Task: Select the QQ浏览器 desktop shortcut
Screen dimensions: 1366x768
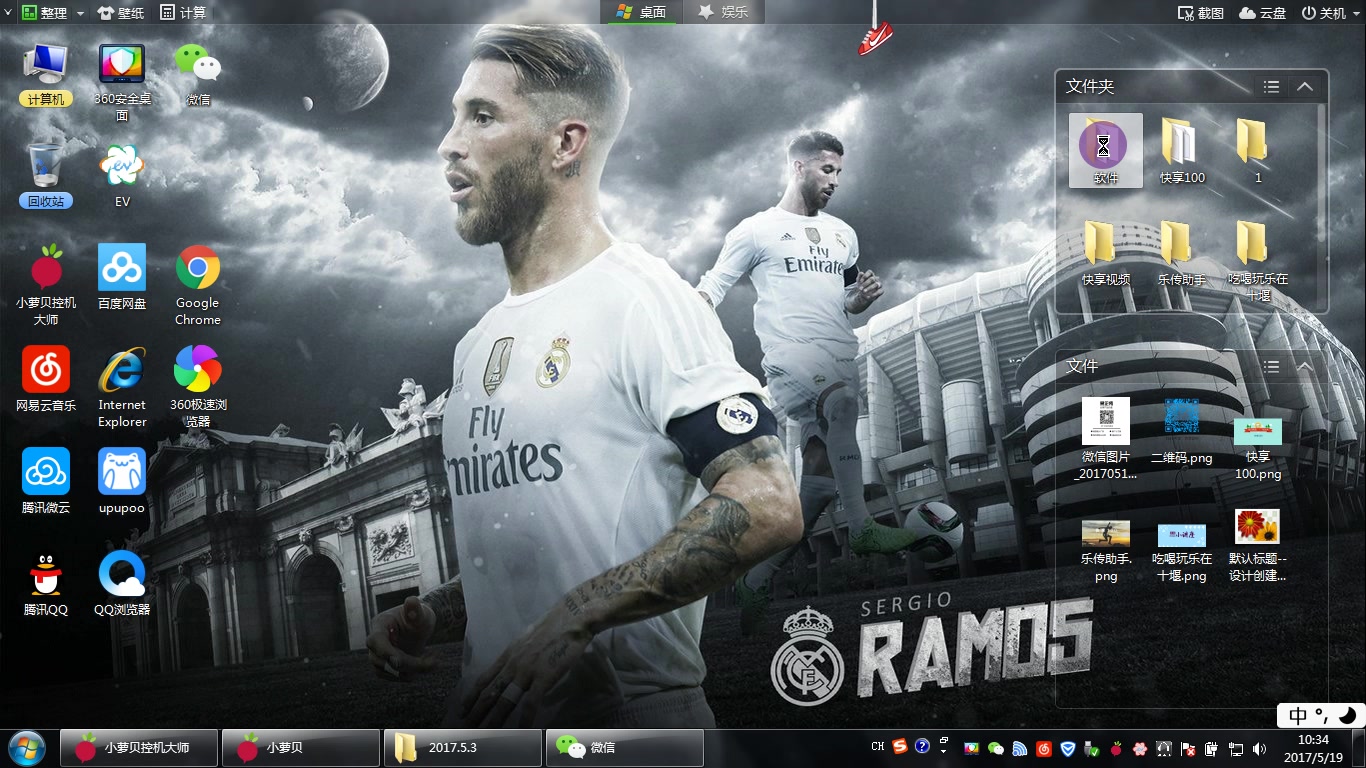Action: tap(122, 583)
